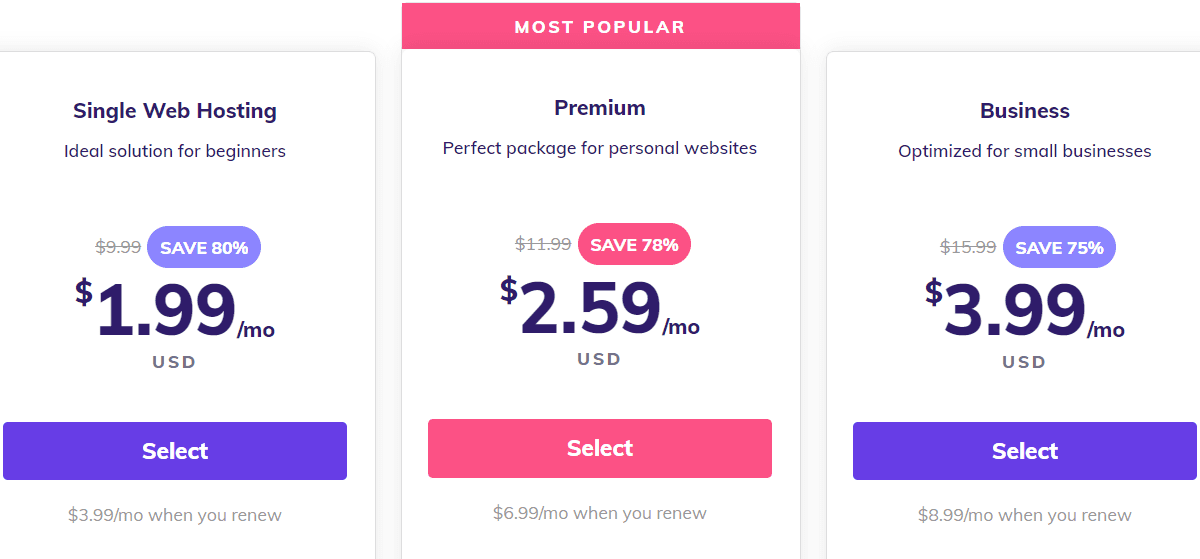Viewport: 1200px width, 559px height.
Task: Select the Business plan
Action: click(1024, 451)
